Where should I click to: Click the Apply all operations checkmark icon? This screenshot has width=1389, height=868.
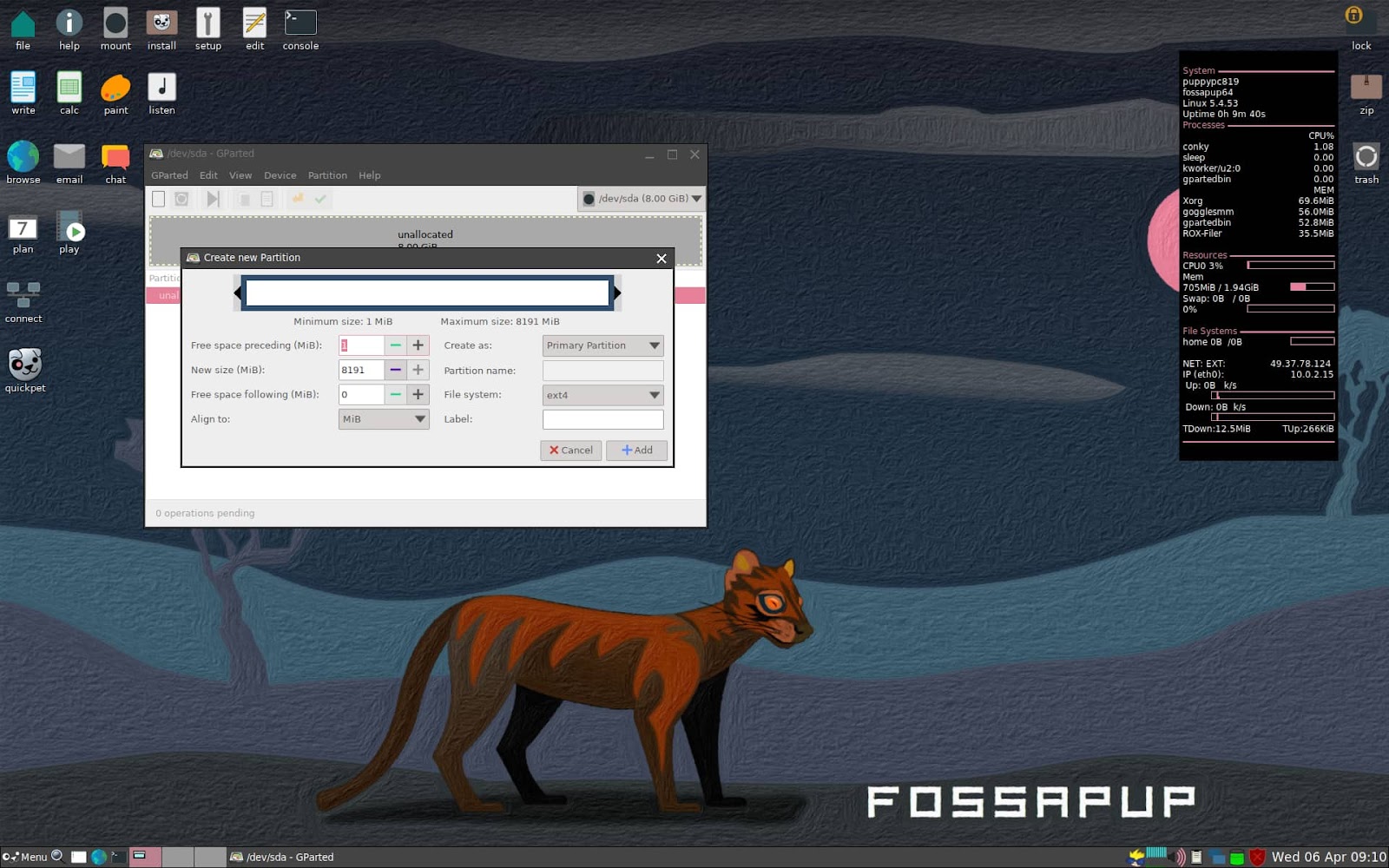pyautogui.click(x=320, y=199)
